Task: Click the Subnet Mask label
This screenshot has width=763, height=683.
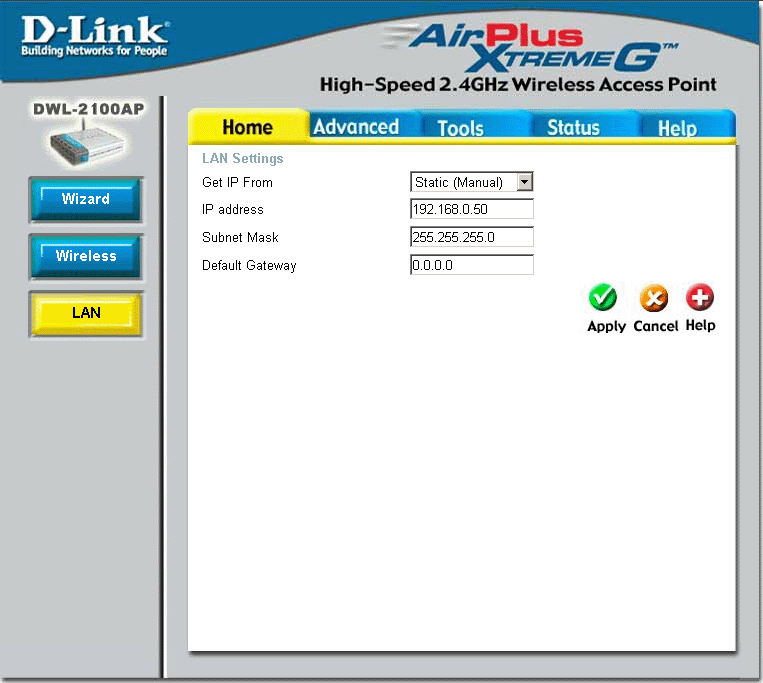Action: click(x=240, y=237)
